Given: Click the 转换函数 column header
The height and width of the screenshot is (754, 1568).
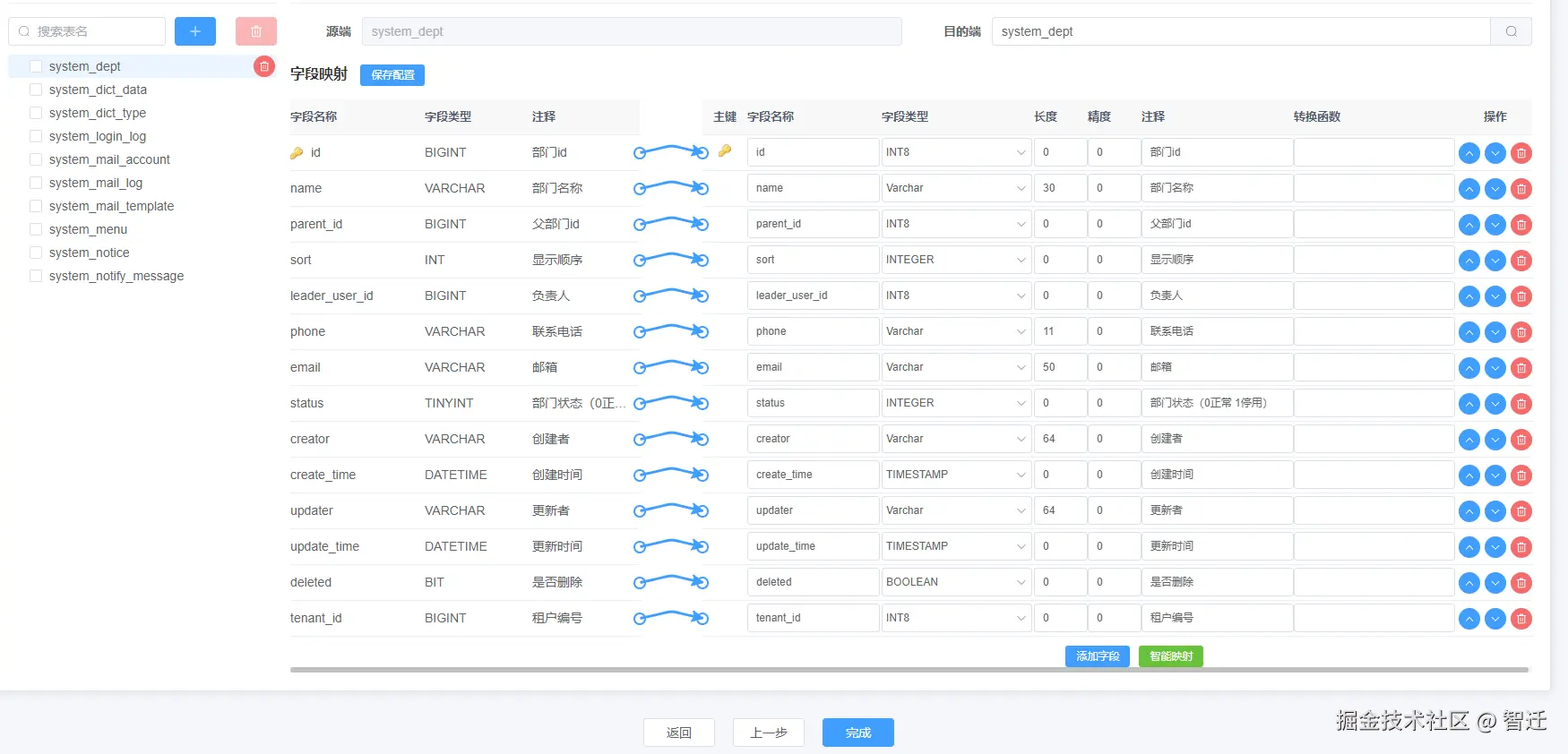Looking at the screenshot, I should click(1317, 116).
